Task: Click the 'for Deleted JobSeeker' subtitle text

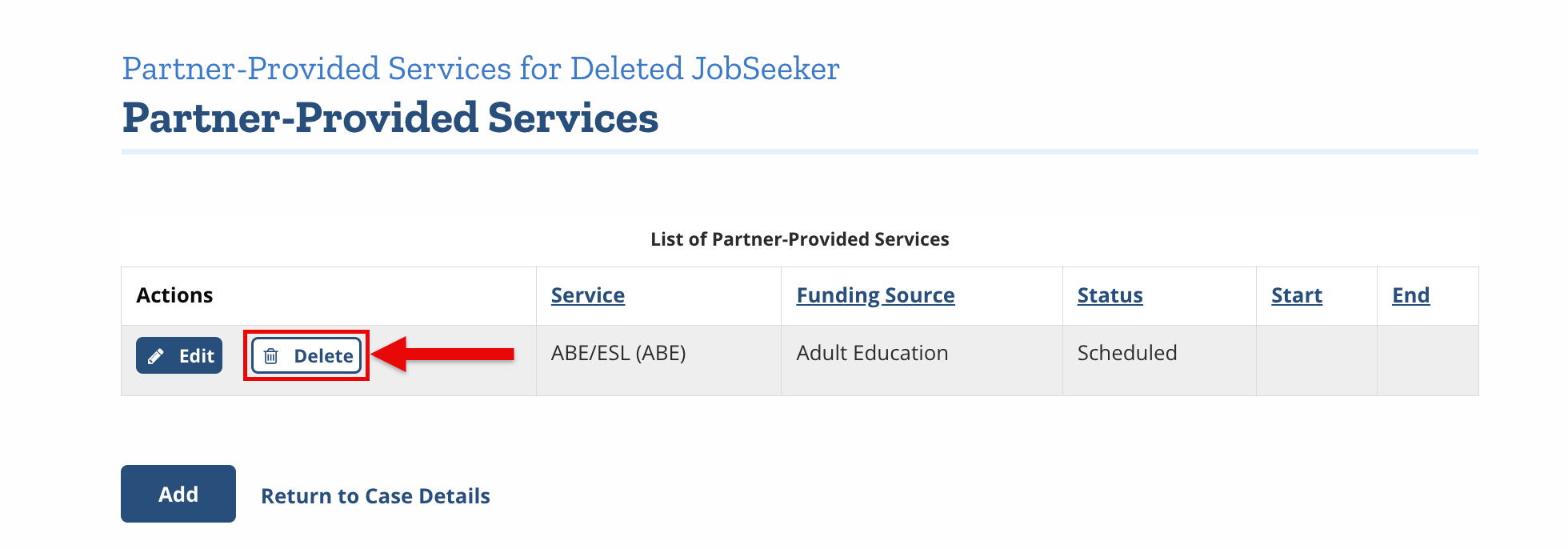Action: click(x=679, y=69)
